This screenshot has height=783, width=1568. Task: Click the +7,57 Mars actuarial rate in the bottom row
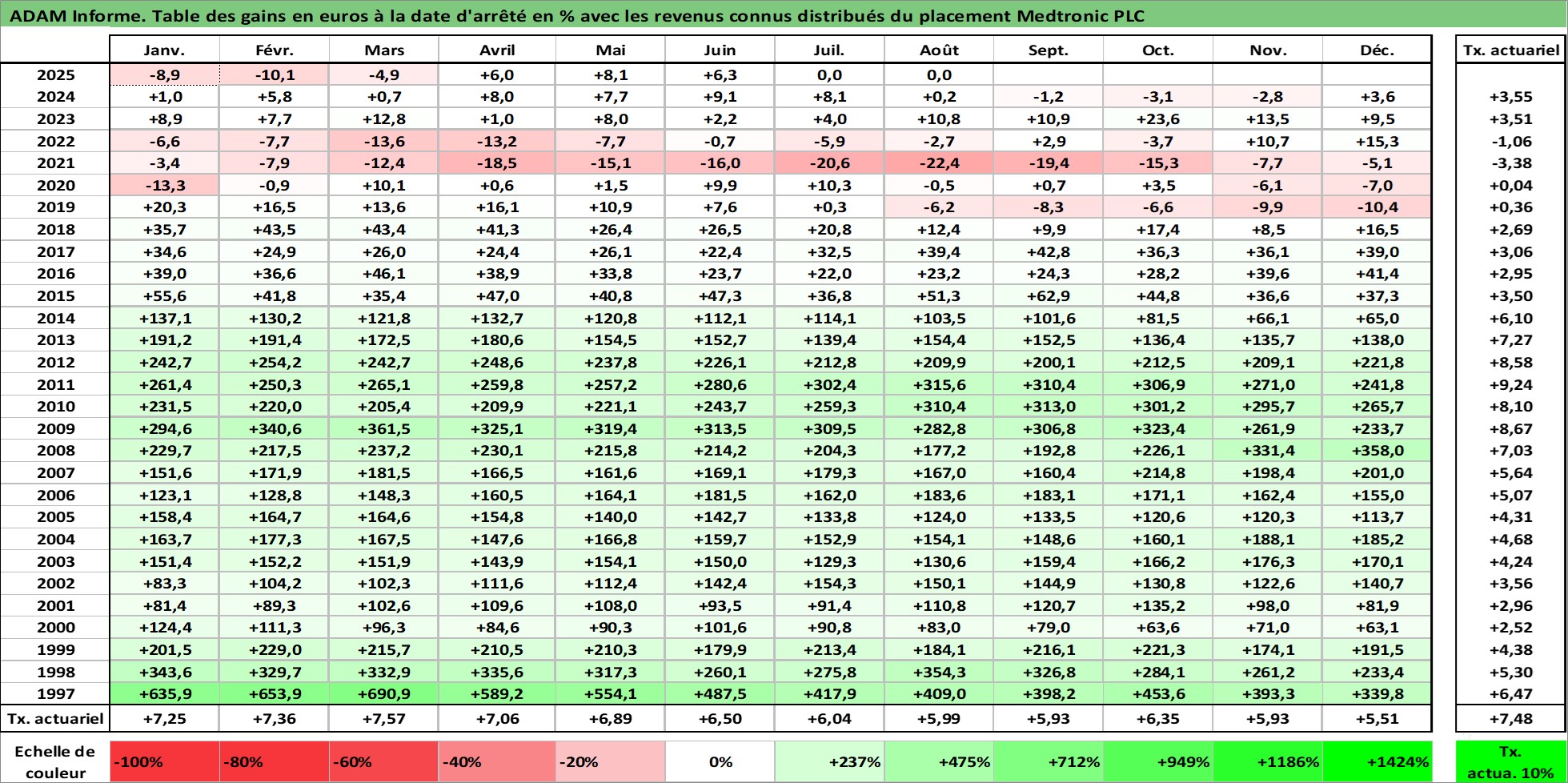(383, 718)
